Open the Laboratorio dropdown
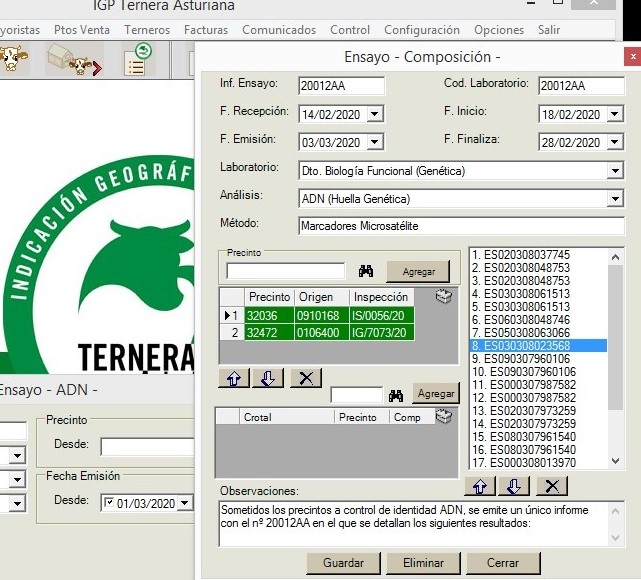Viewport: 641px width, 580px height. tap(615, 171)
